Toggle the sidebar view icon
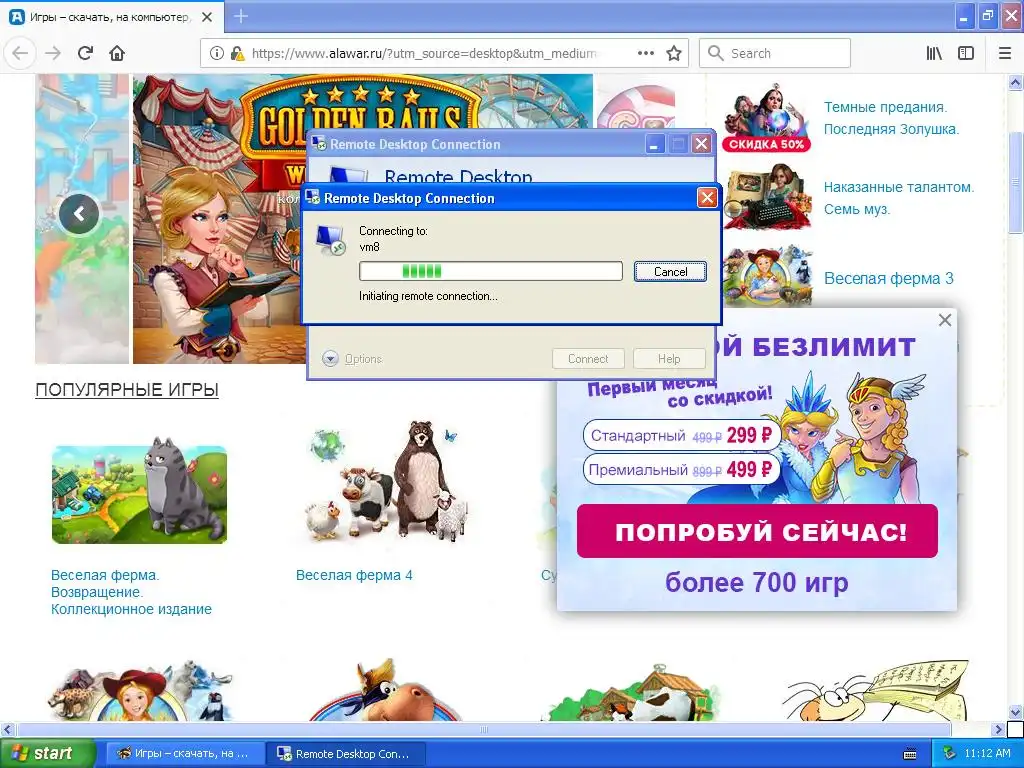 click(x=966, y=54)
